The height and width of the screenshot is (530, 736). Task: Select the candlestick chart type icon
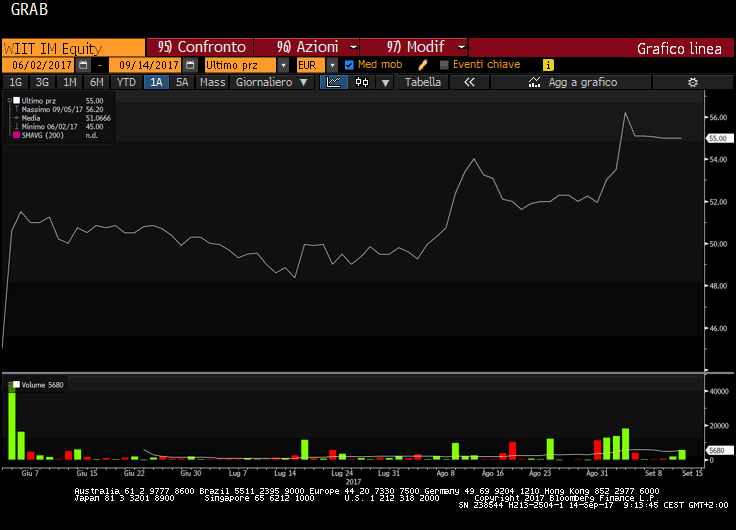(362, 82)
